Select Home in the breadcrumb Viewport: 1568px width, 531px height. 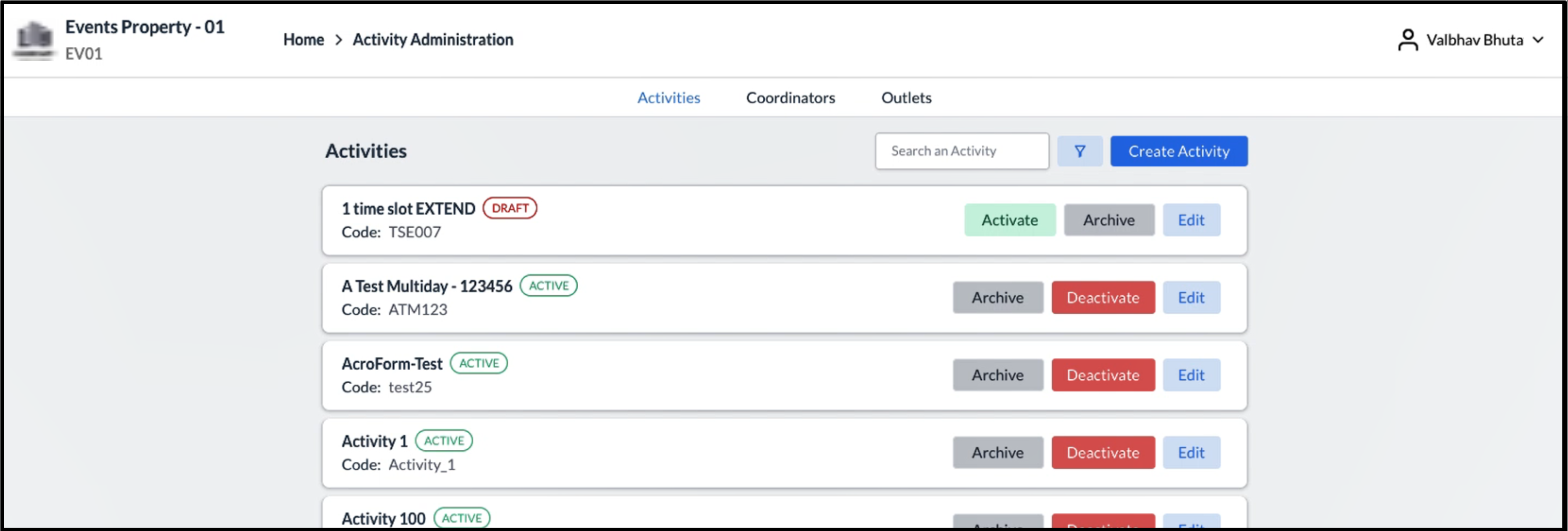click(303, 39)
